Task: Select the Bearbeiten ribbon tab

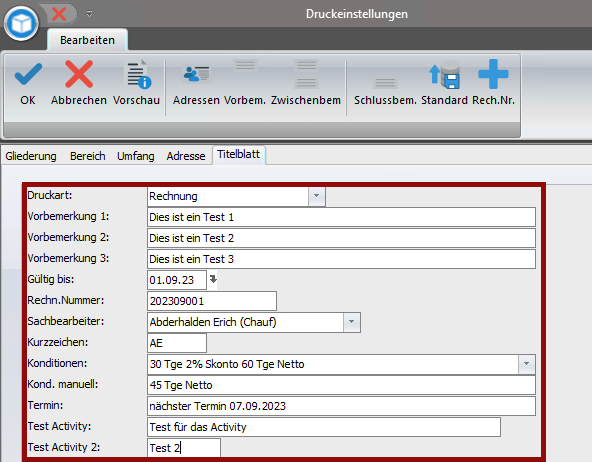Action: (87, 40)
